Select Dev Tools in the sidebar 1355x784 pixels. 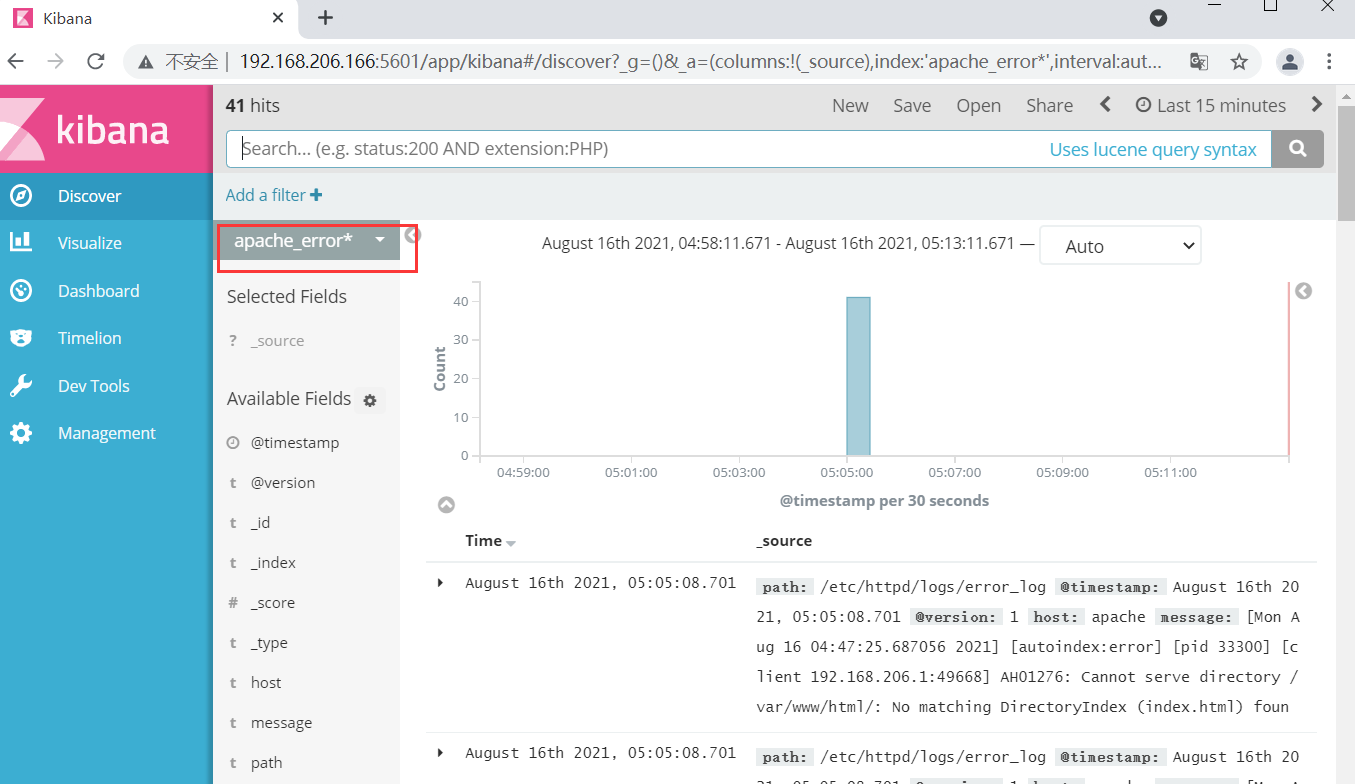point(93,386)
